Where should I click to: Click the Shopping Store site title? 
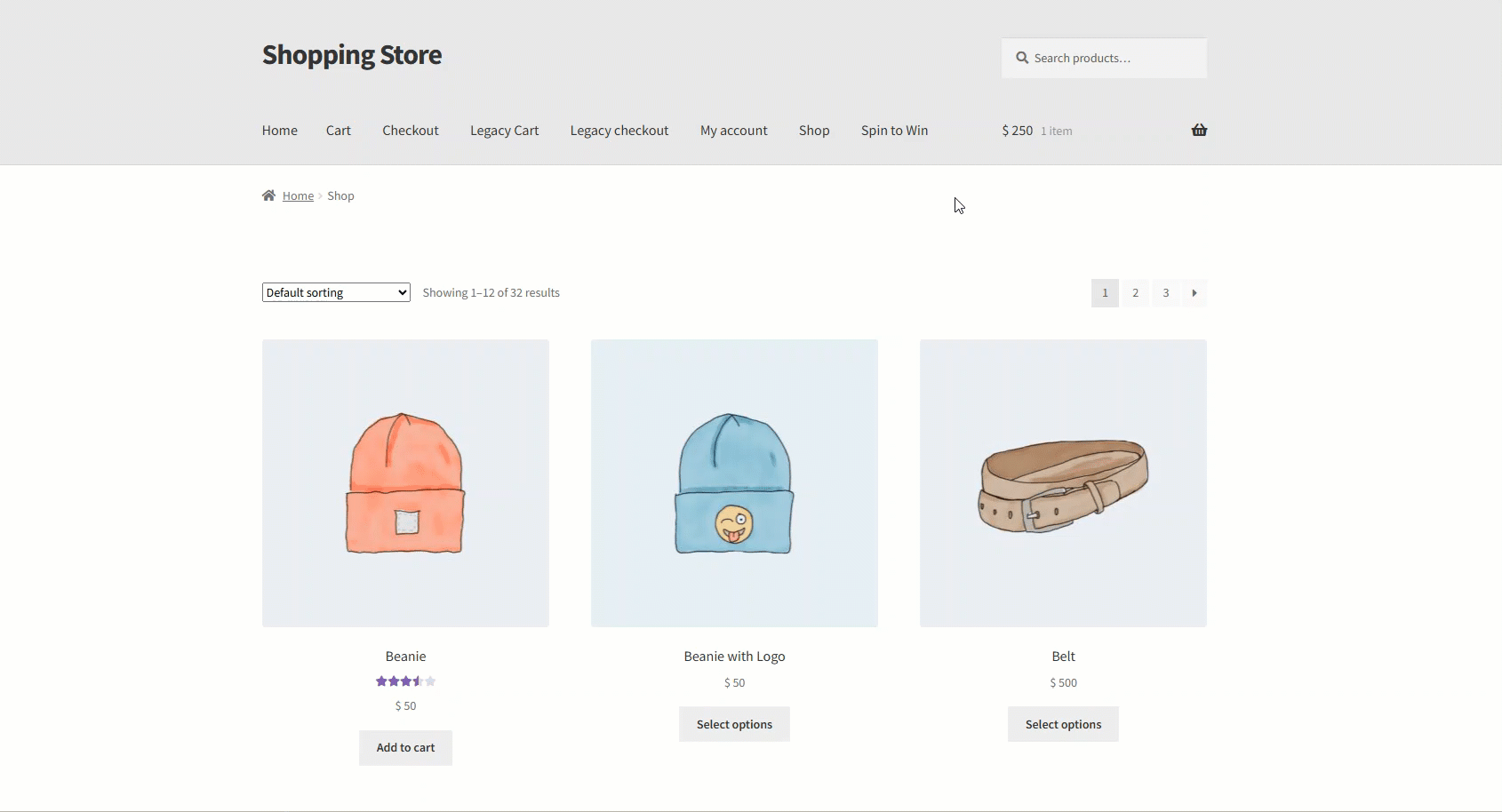click(352, 55)
